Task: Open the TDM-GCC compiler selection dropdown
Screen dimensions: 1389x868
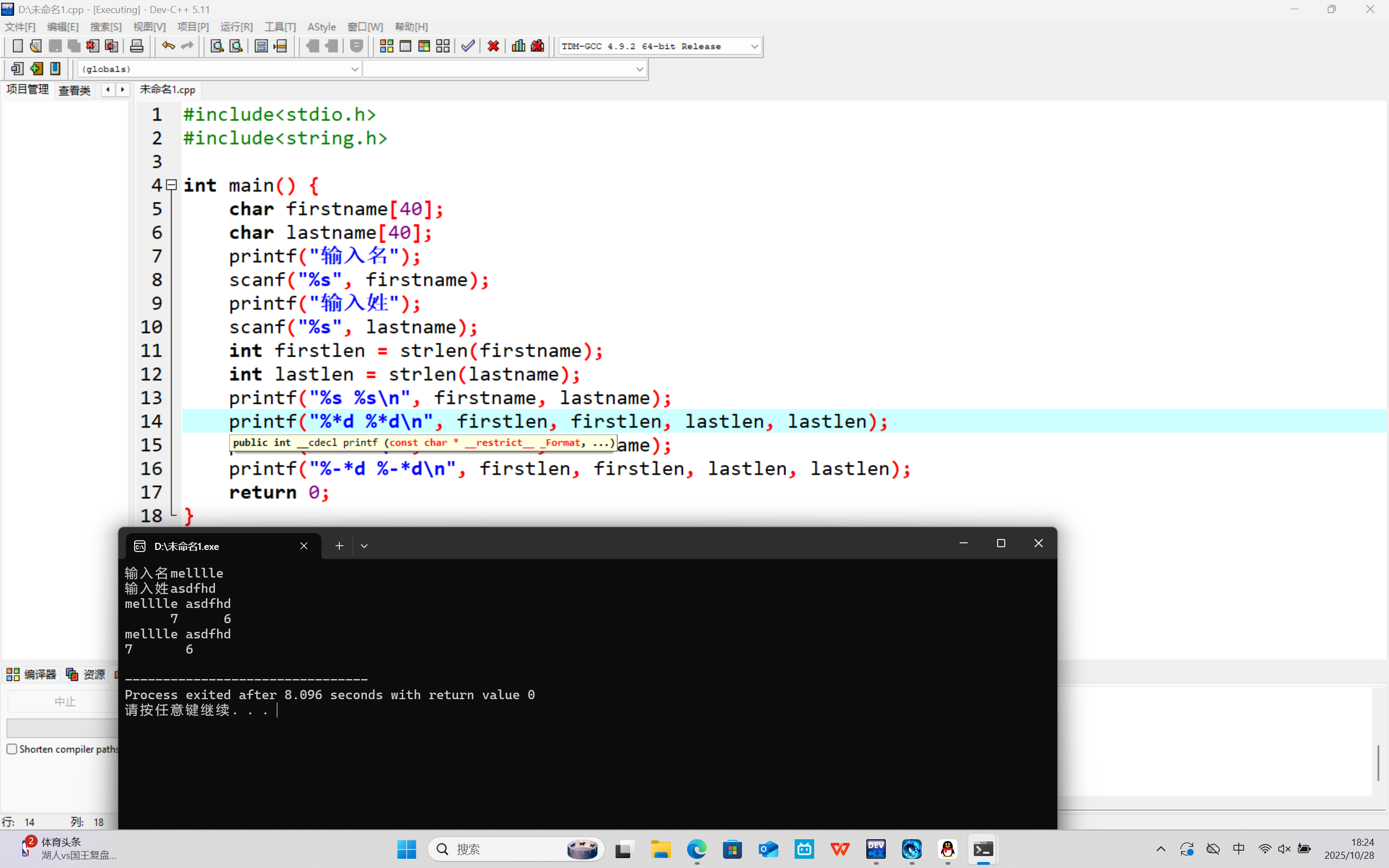Action: click(x=754, y=47)
